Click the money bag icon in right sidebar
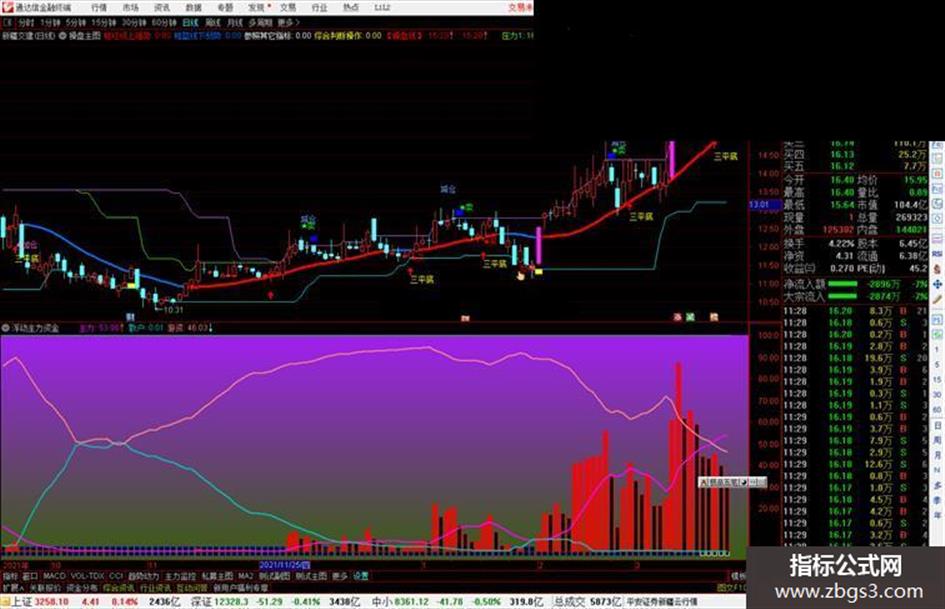 [937, 269]
